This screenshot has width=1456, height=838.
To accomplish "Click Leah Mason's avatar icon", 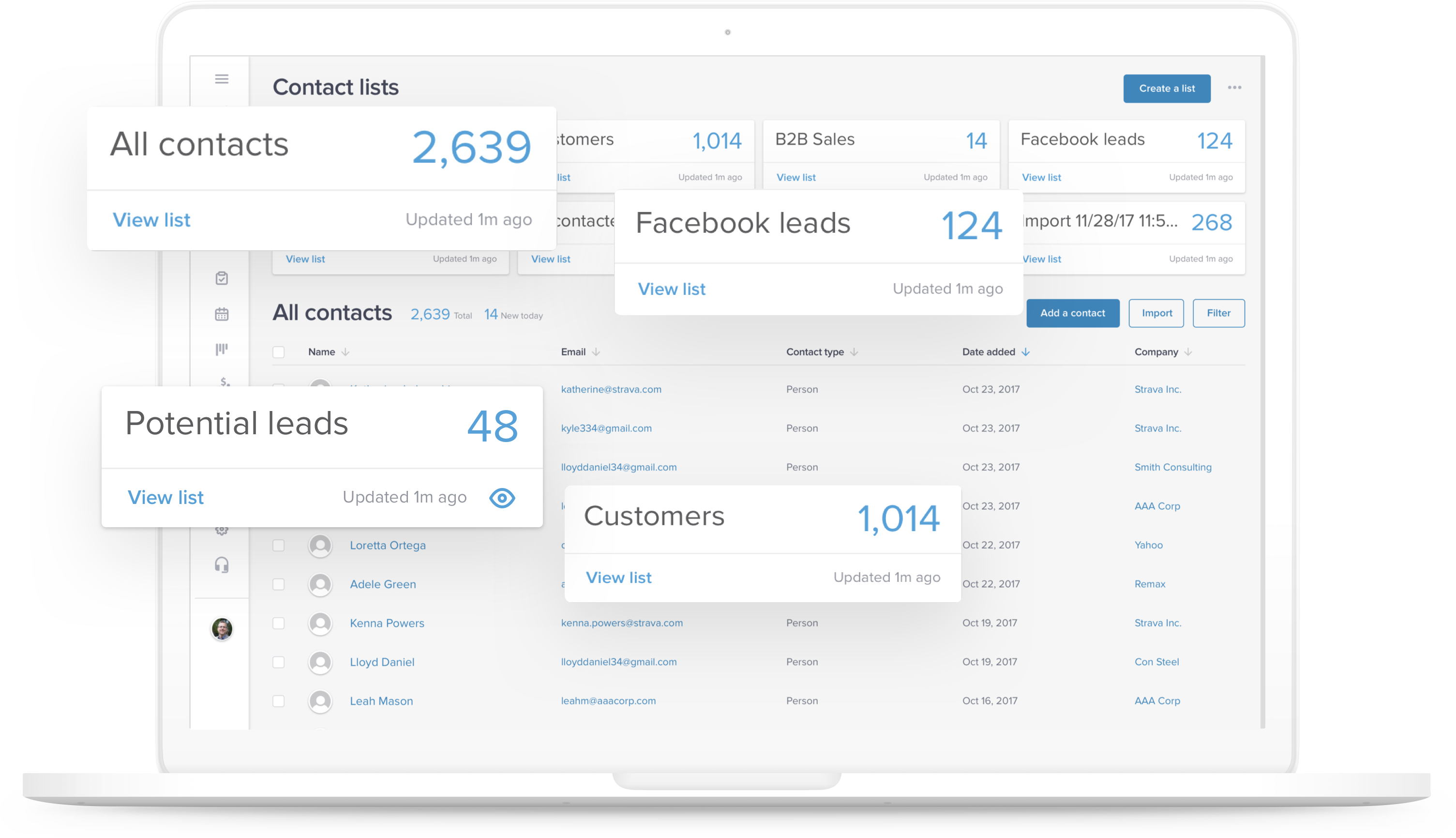I will (x=320, y=701).
